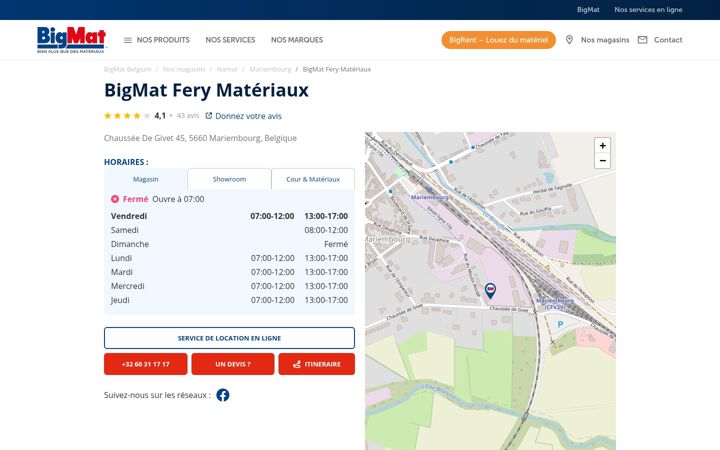Click the BigMat logo

[x=71, y=39]
